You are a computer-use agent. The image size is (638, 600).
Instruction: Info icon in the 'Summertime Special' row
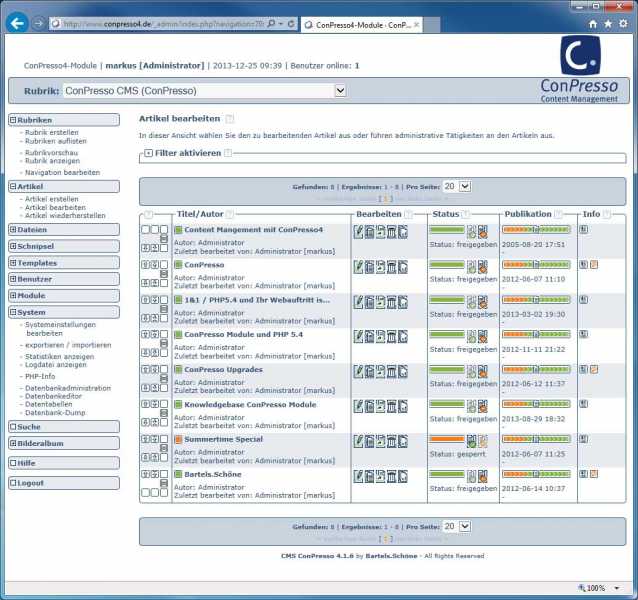coord(583,439)
